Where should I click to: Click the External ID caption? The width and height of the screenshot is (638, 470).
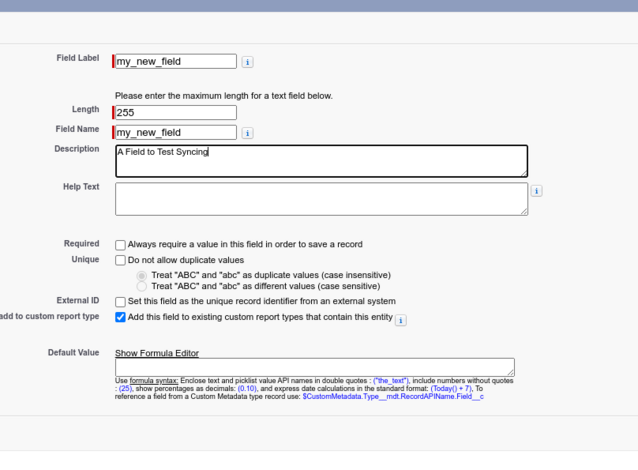pyautogui.click(x=78, y=301)
